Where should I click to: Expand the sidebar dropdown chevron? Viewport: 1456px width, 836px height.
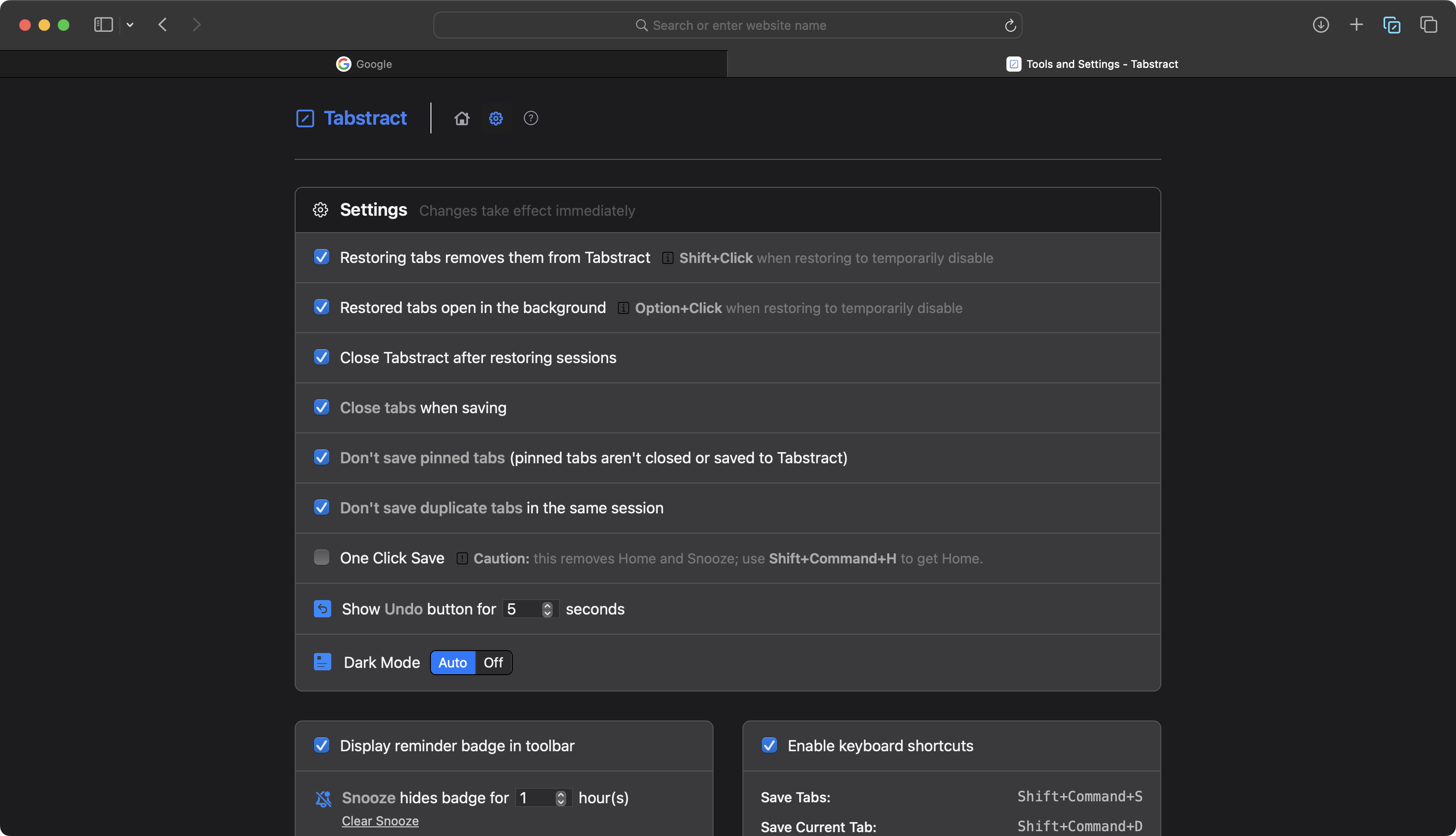click(130, 25)
